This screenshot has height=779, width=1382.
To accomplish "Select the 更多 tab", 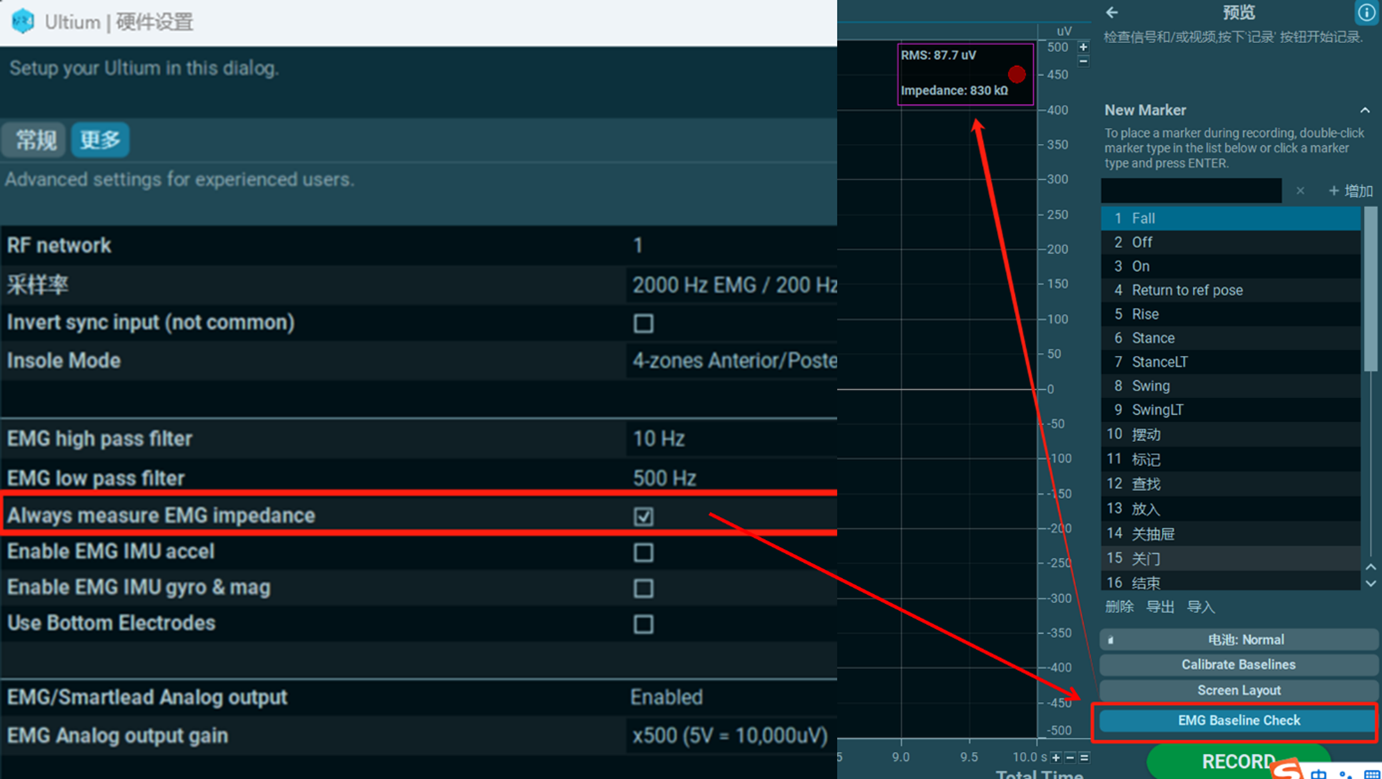I will pos(100,139).
